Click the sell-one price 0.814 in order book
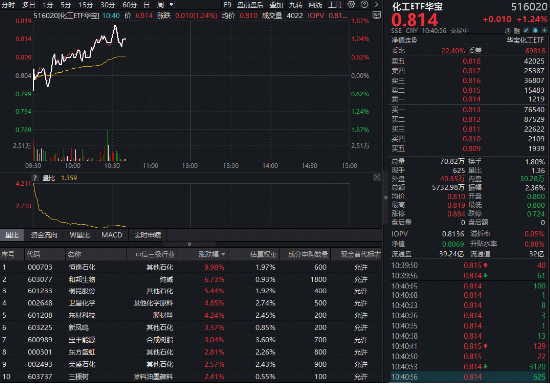This screenshot has height=384, width=550. coord(471,99)
